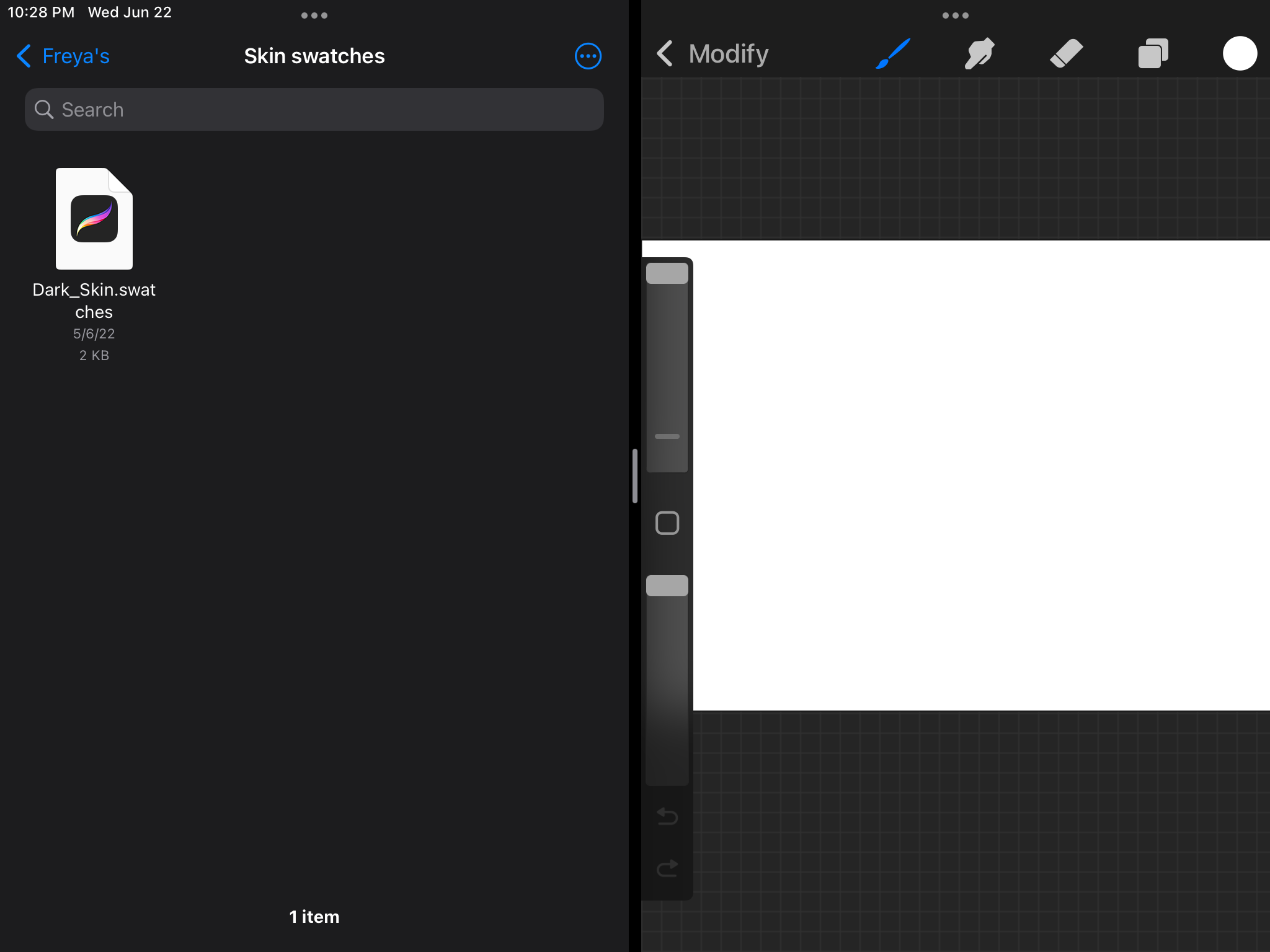Open the active color picker circle
Image resolution: width=1270 pixels, height=952 pixels.
click(x=1240, y=53)
